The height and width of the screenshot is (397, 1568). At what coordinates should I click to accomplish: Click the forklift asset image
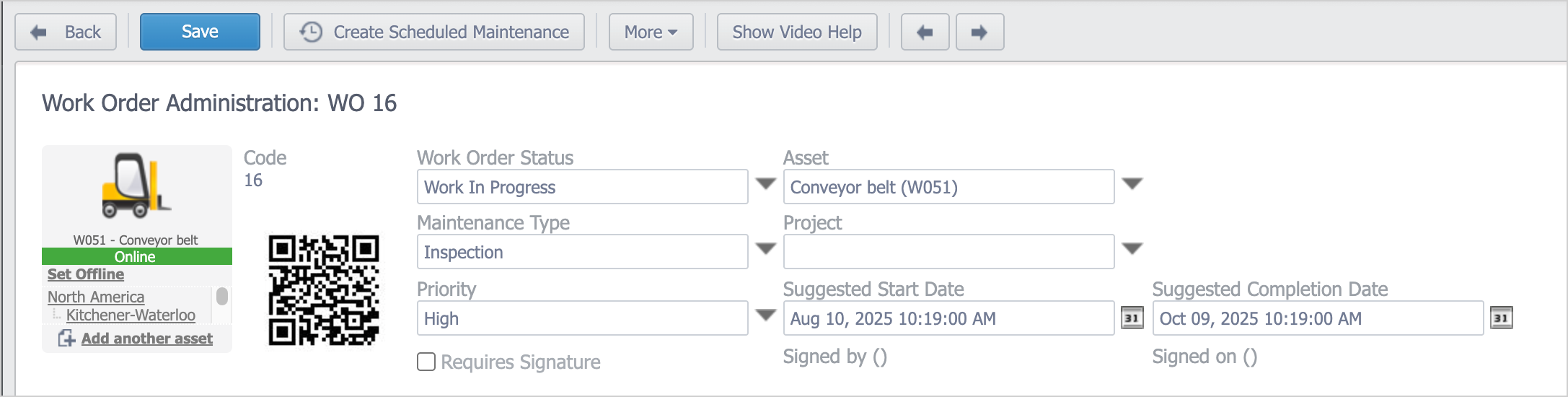pos(136,186)
